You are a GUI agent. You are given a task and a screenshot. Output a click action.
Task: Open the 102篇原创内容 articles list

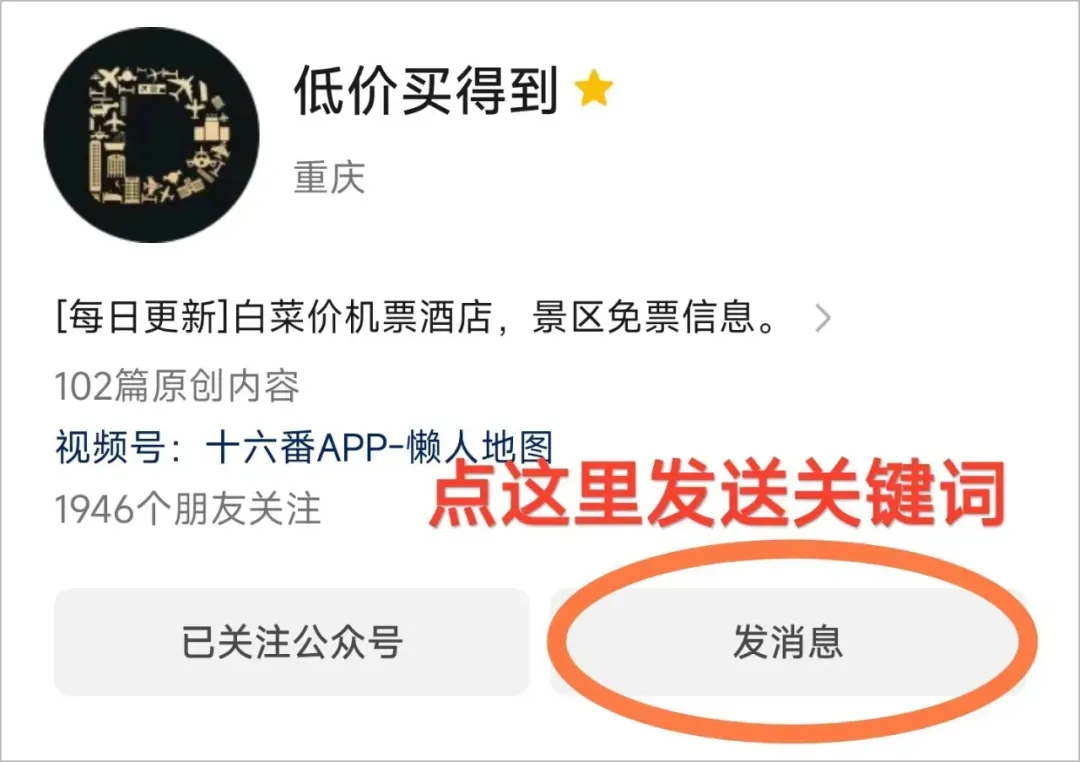pos(177,385)
